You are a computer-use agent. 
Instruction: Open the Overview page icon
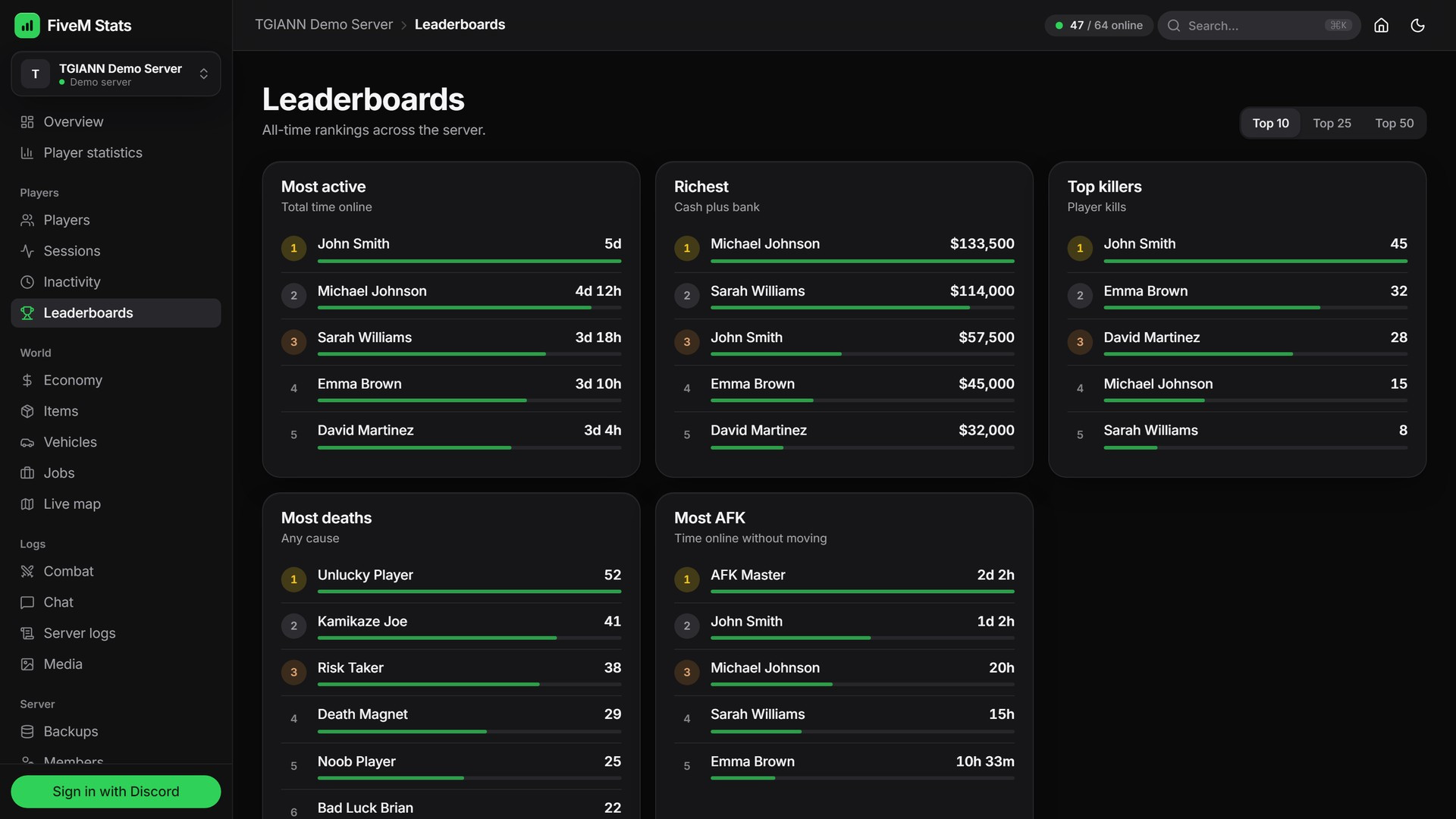pyautogui.click(x=27, y=122)
